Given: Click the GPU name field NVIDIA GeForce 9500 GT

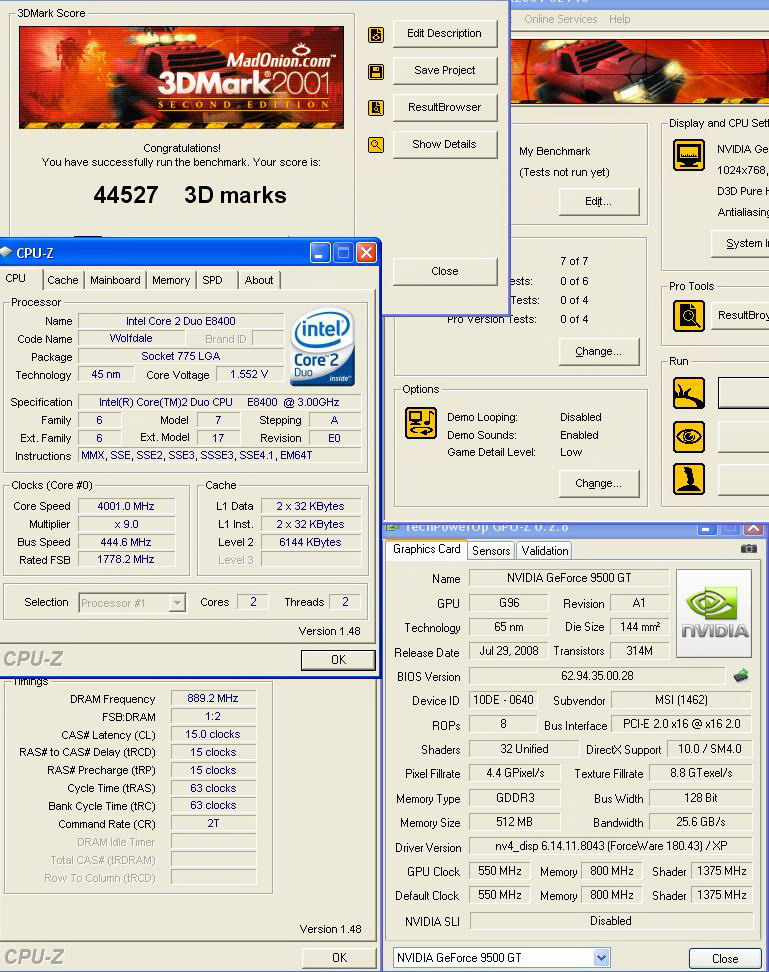Looking at the screenshot, I should [569, 578].
